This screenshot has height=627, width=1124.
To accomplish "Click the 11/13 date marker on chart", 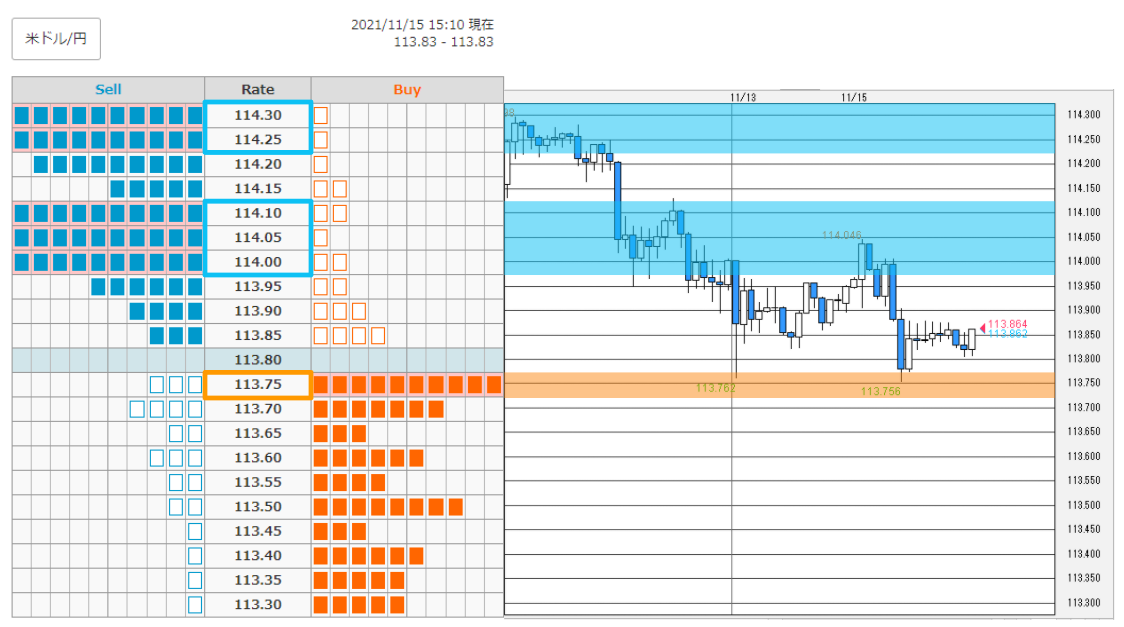I will pyautogui.click(x=743, y=97).
